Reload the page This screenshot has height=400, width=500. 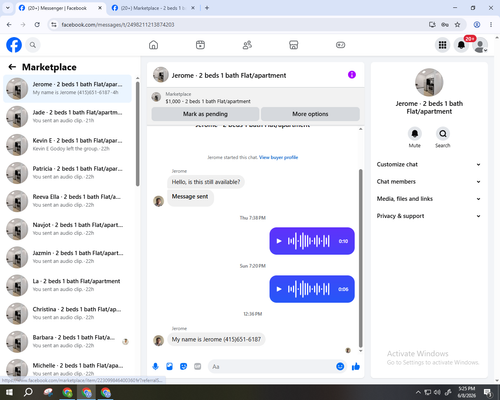37,25
